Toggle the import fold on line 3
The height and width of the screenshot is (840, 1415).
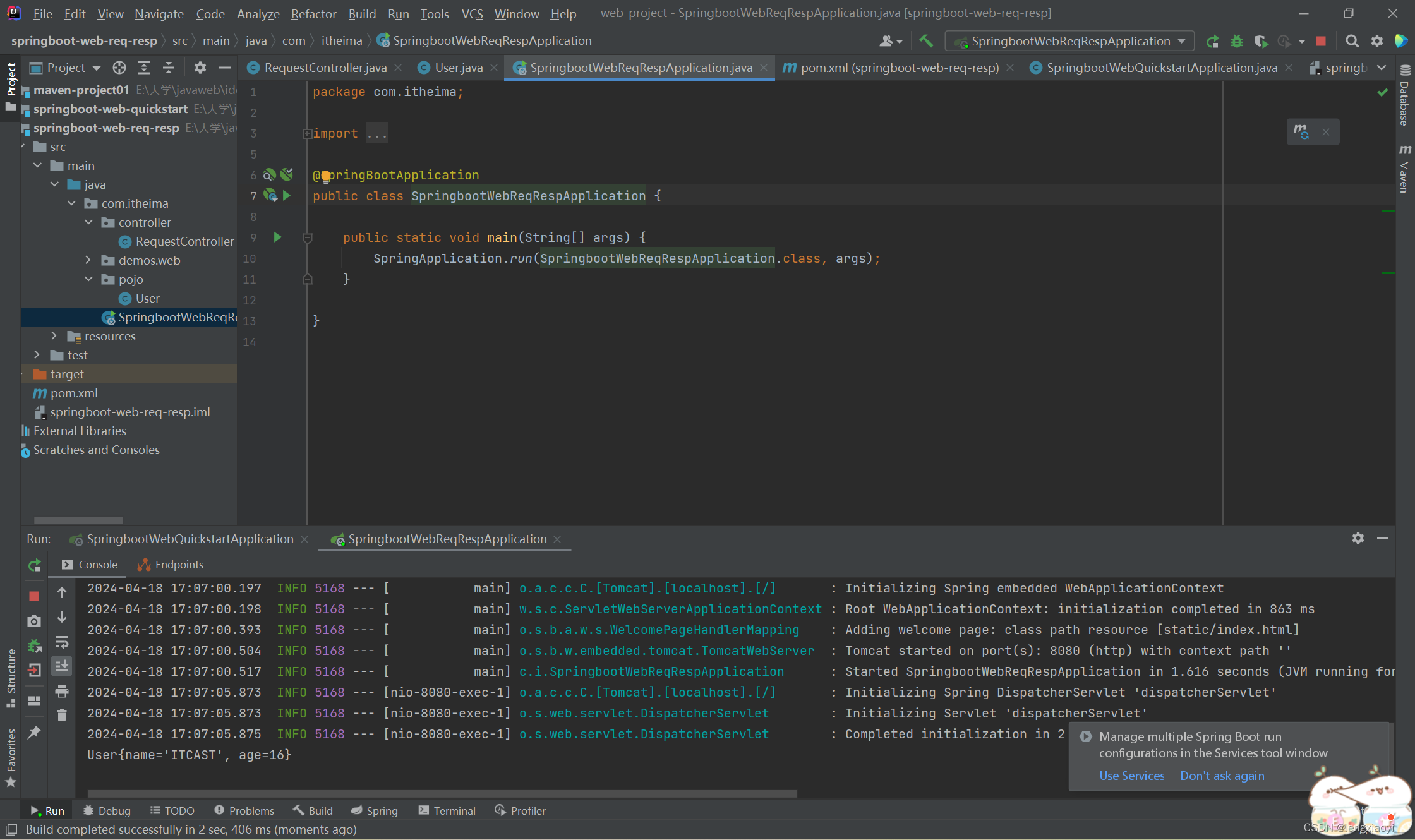pyautogui.click(x=306, y=133)
